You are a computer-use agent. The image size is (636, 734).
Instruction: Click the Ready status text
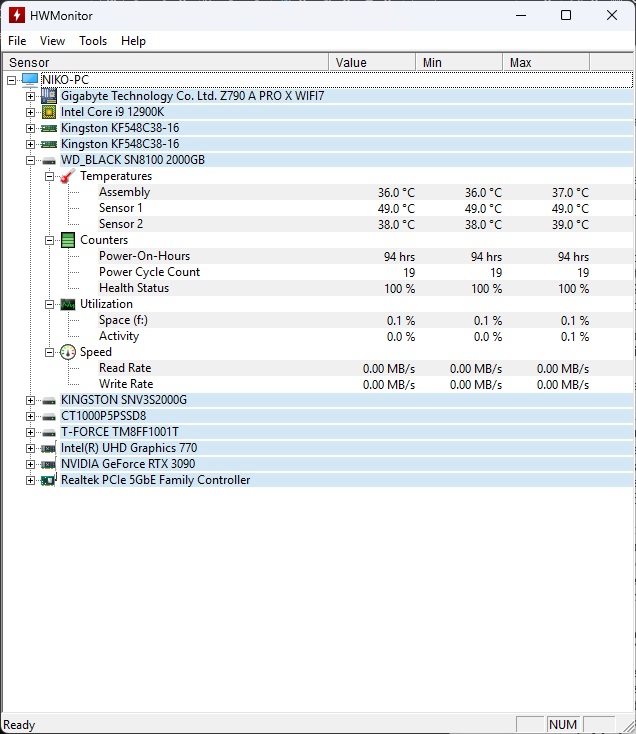pos(19,725)
